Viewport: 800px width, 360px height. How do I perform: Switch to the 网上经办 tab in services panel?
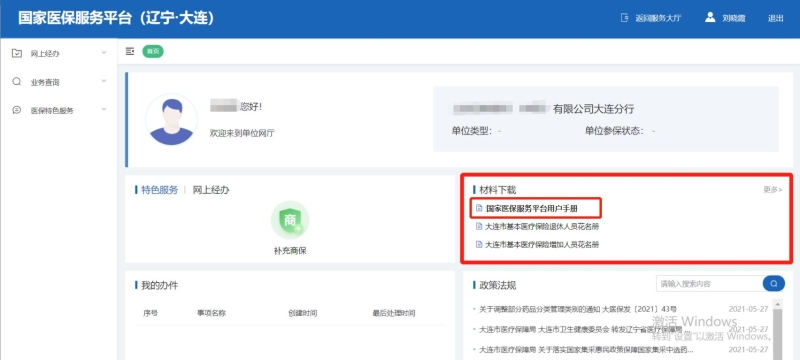pyautogui.click(x=211, y=190)
